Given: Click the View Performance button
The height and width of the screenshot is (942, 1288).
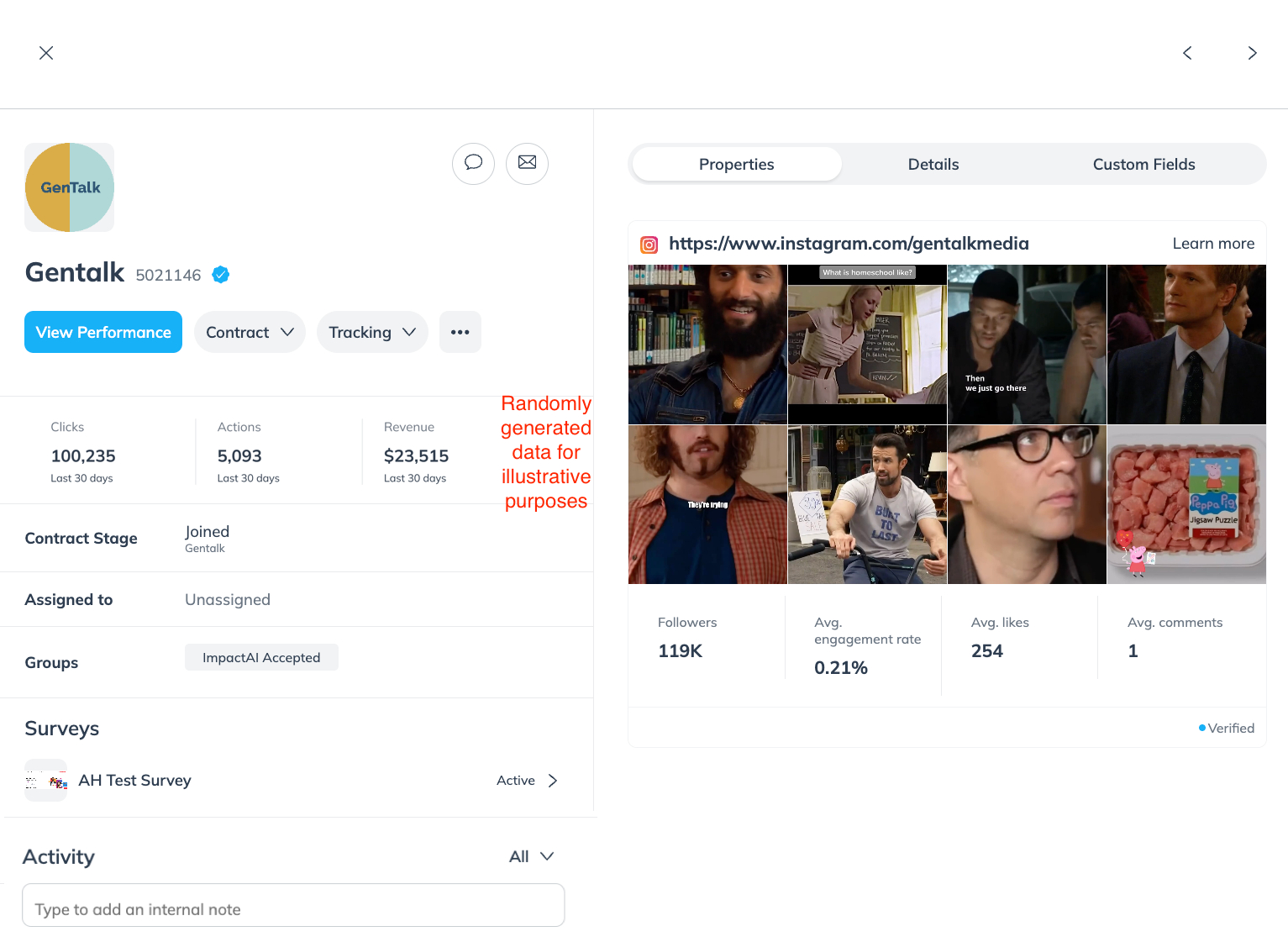Looking at the screenshot, I should (x=103, y=332).
